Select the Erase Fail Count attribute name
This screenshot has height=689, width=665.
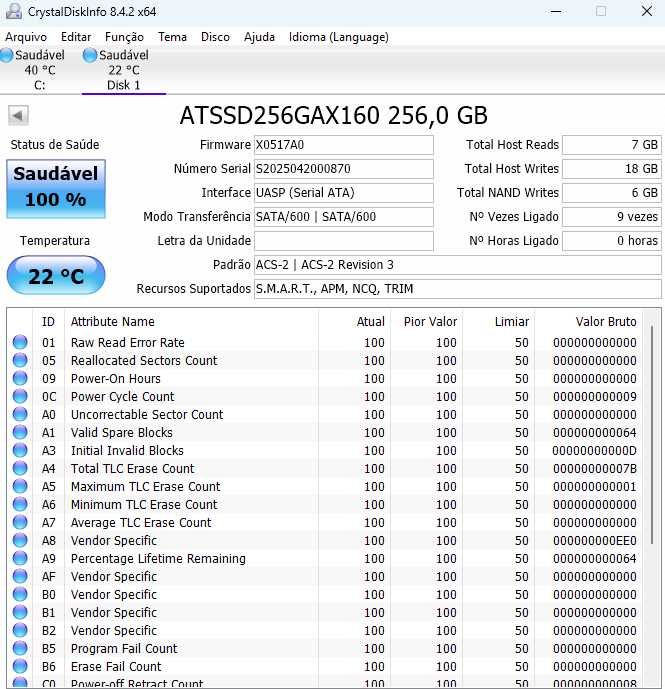[116, 667]
